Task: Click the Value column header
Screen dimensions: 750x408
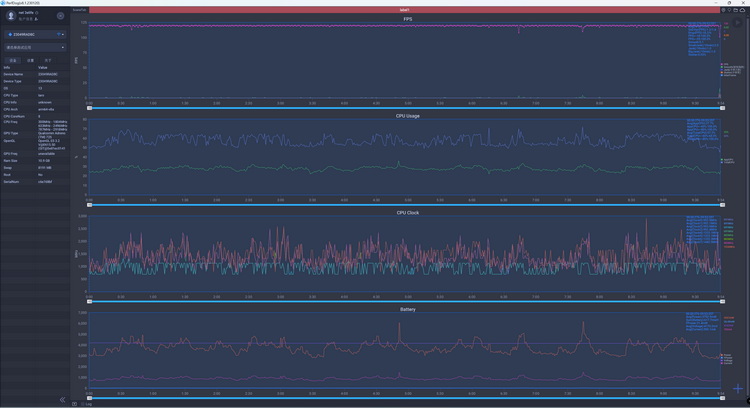Action: [x=43, y=67]
